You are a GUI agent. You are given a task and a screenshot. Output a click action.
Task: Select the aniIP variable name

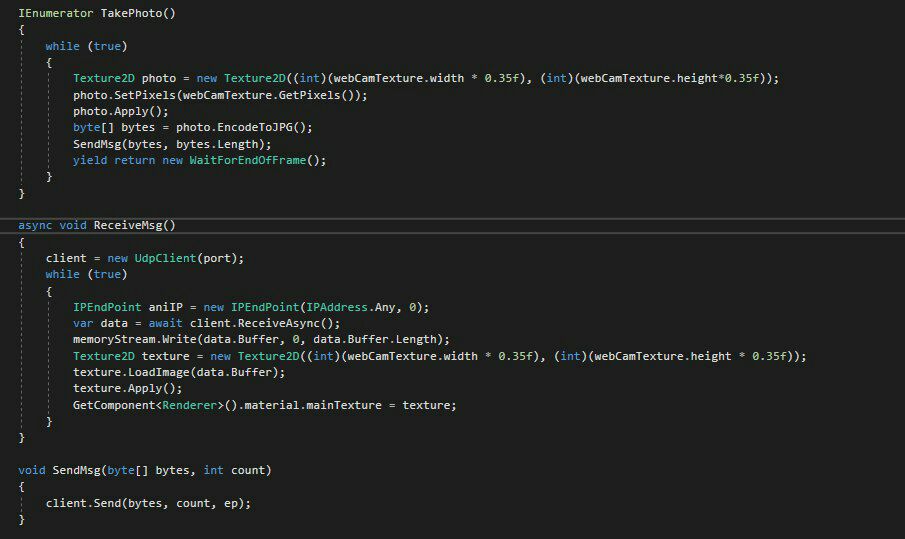click(x=166, y=307)
